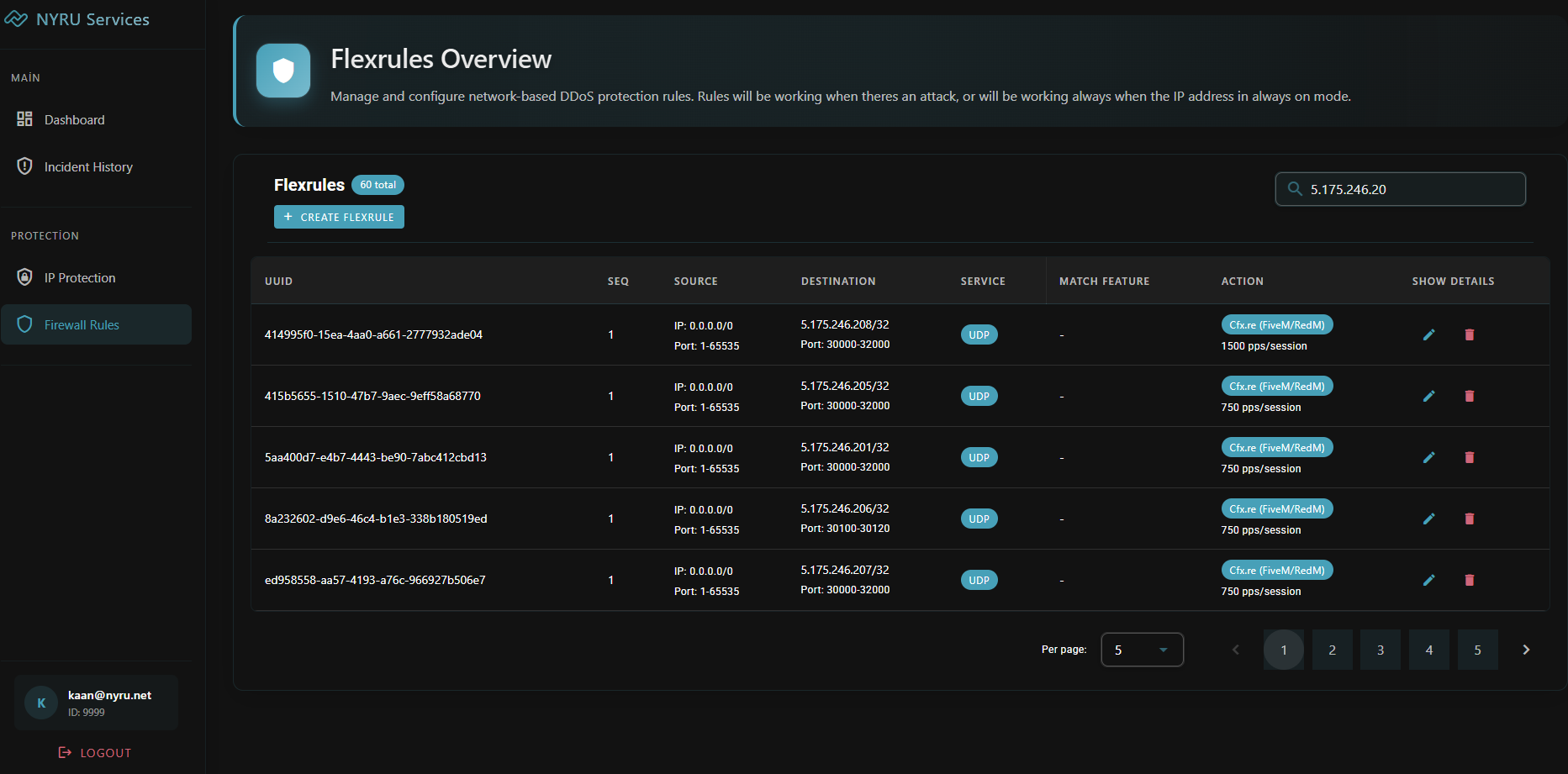Viewport: 1568px width, 774px height.
Task: Jump to page 3 of results
Action: [1380, 650]
